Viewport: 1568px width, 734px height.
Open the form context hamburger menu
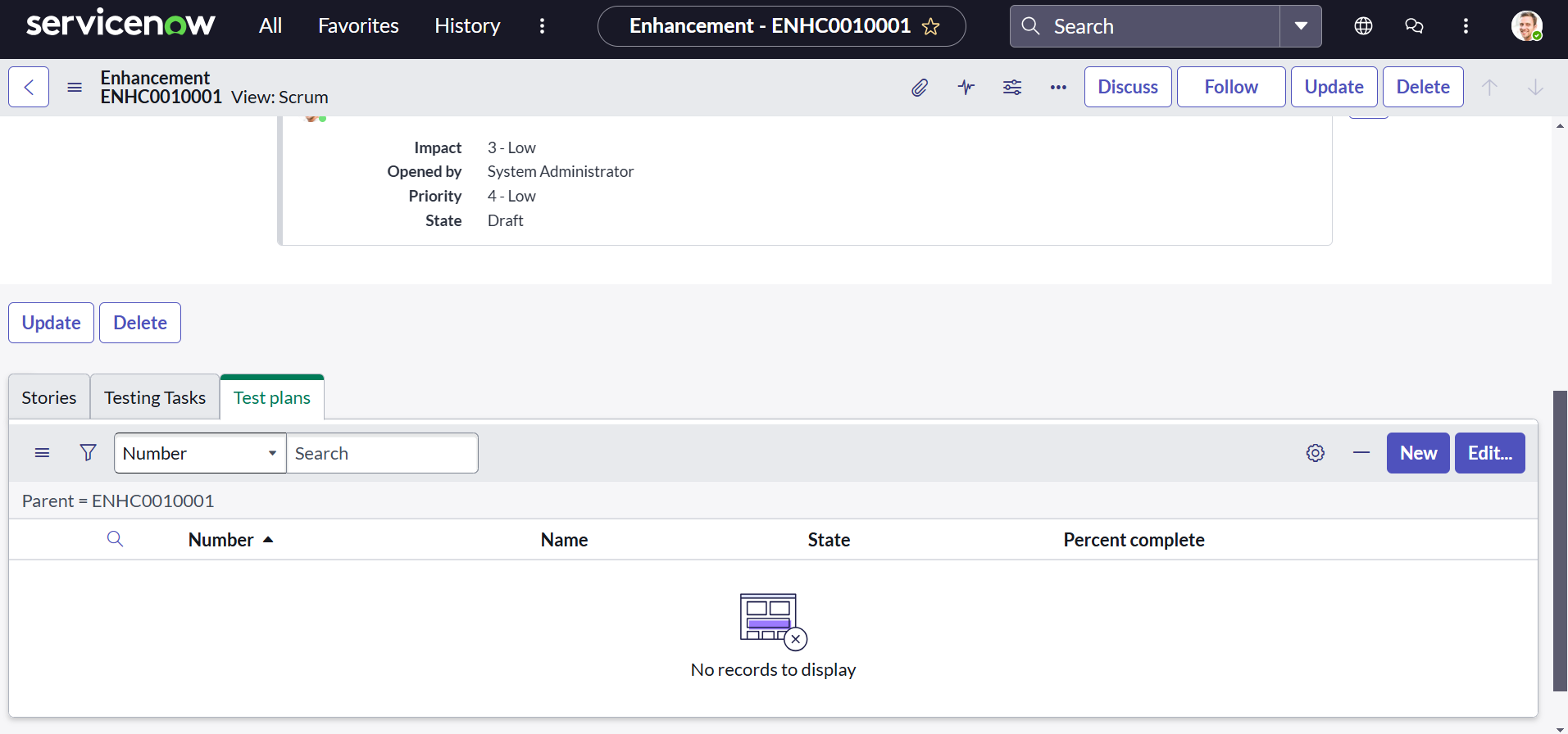click(x=75, y=87)
